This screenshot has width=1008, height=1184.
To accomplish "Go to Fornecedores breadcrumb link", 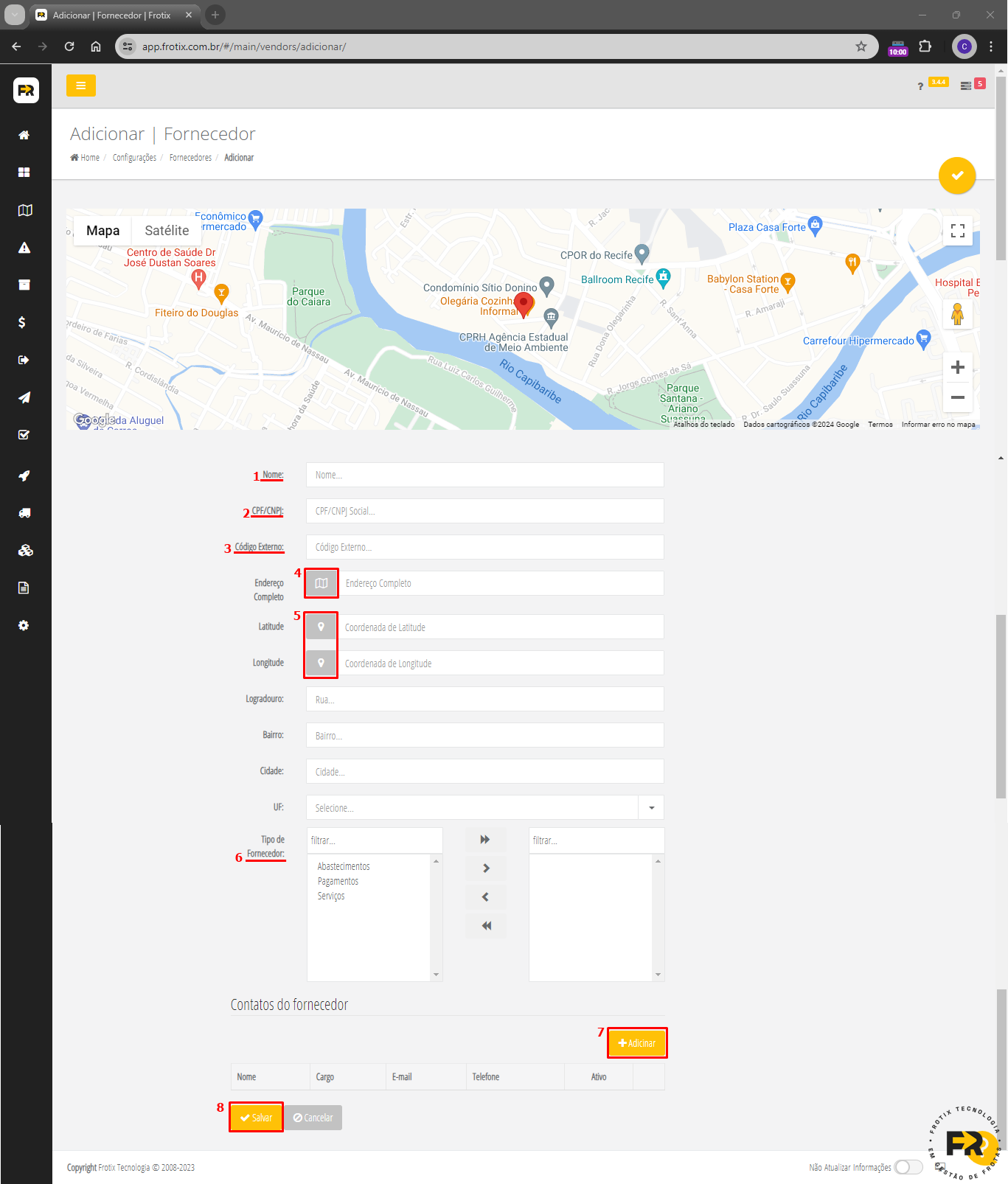I will (190, 158).
